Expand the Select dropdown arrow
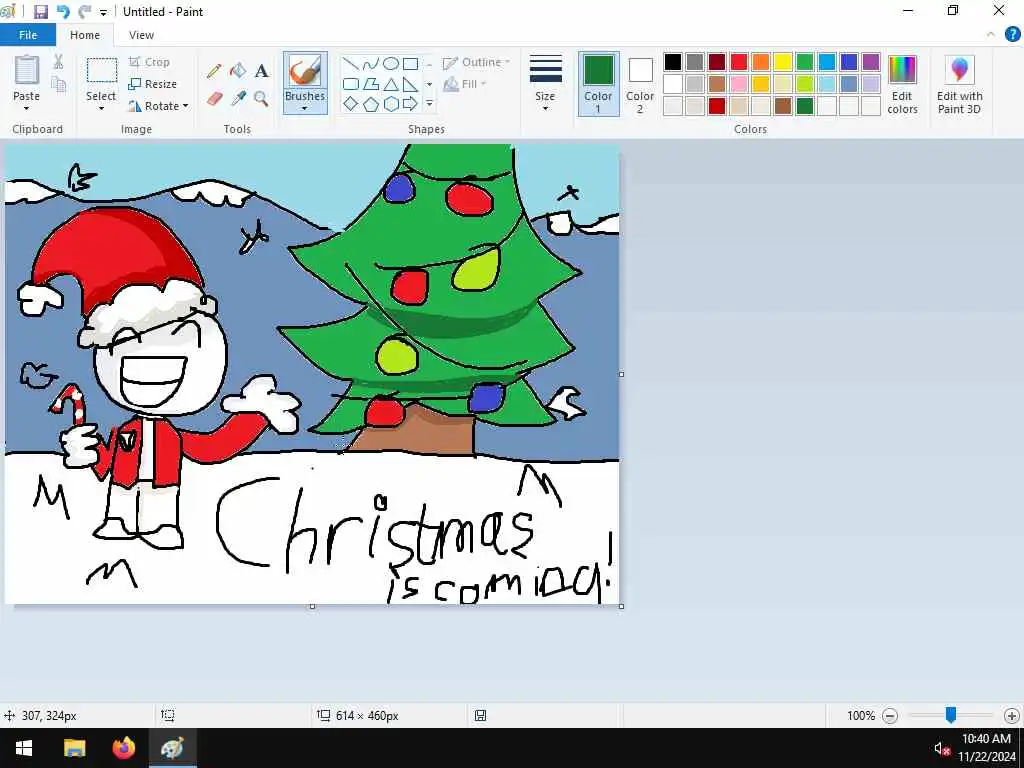Viewport: 1024px width, 768px height. pyautogui.click(x=101, y=108)
